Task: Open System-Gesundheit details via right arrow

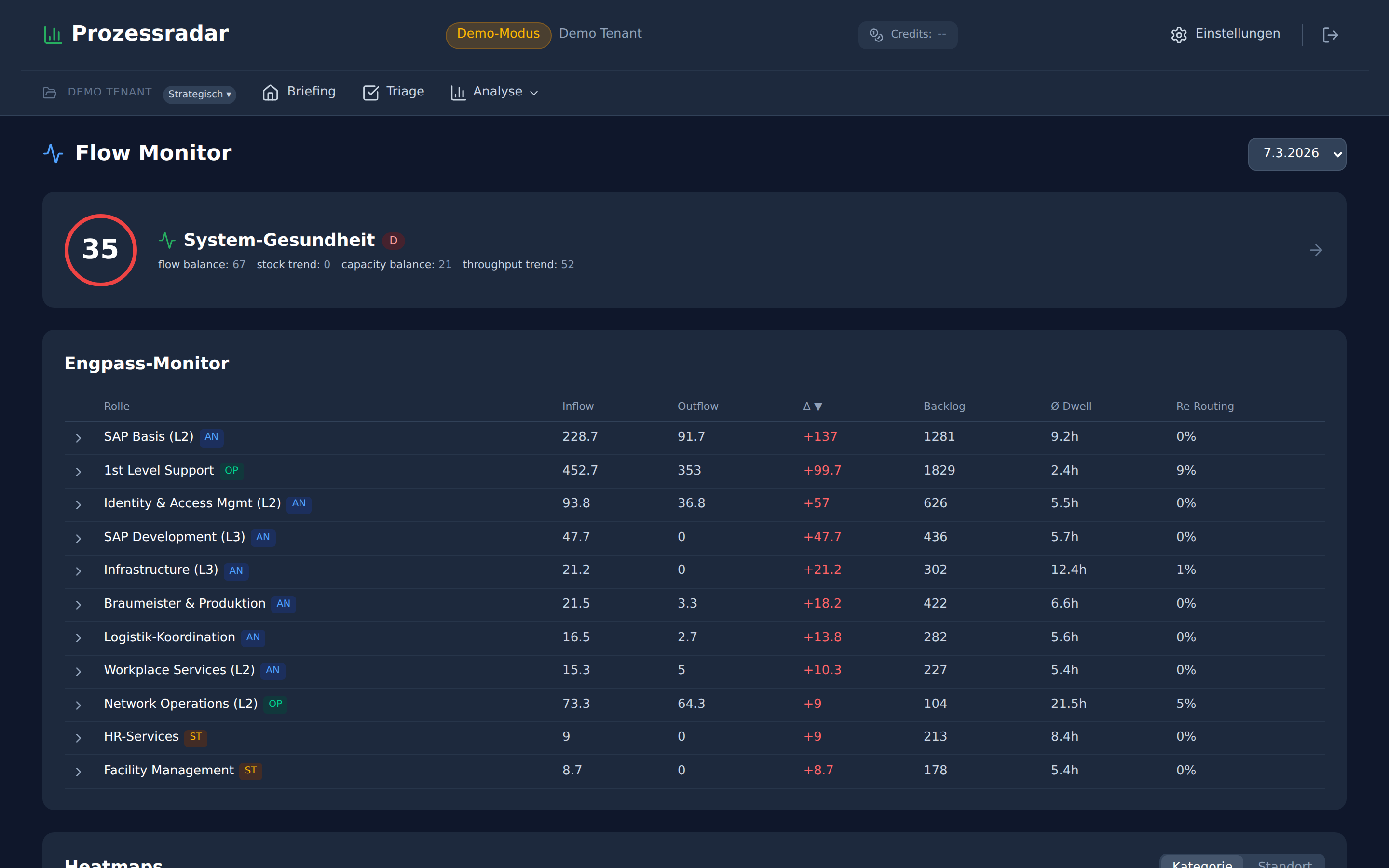Action: pyautogui.click(x=1316, y=250)
